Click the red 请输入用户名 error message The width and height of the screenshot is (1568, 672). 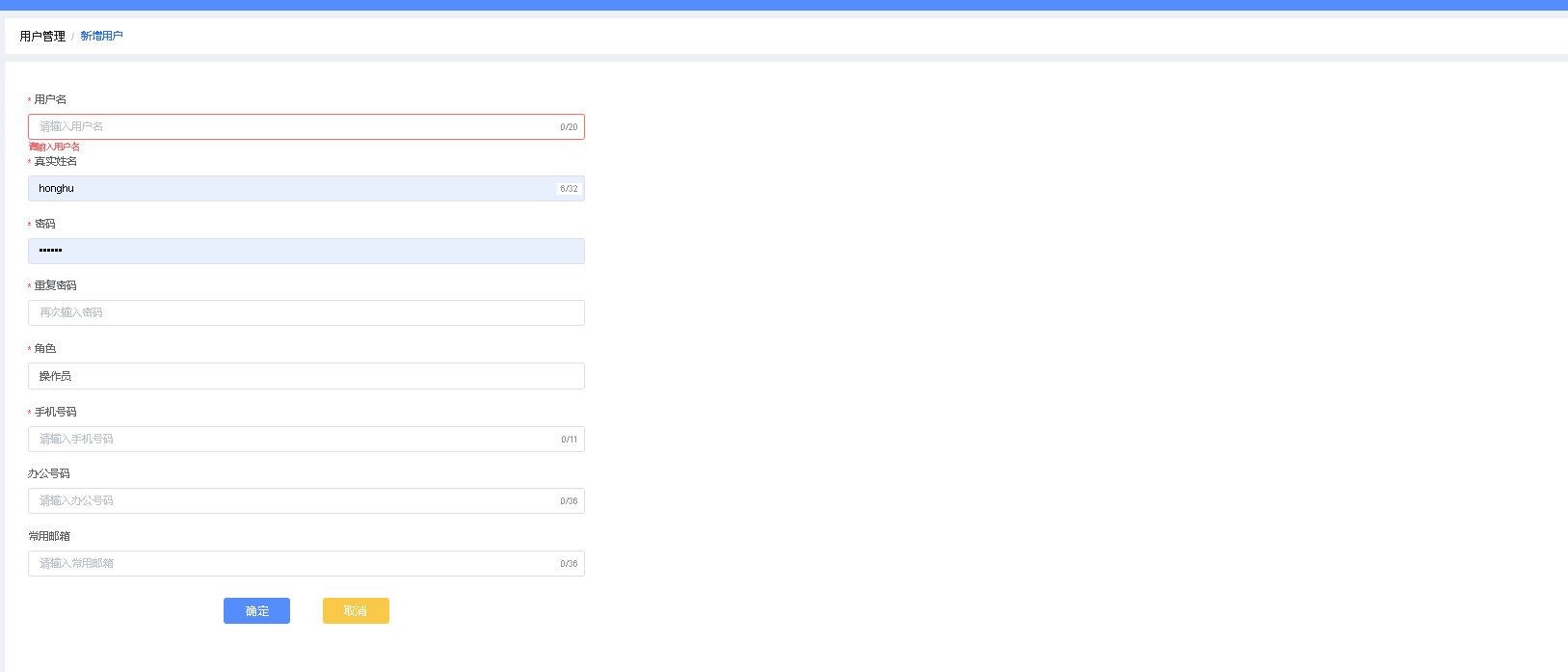pos(54,147)
